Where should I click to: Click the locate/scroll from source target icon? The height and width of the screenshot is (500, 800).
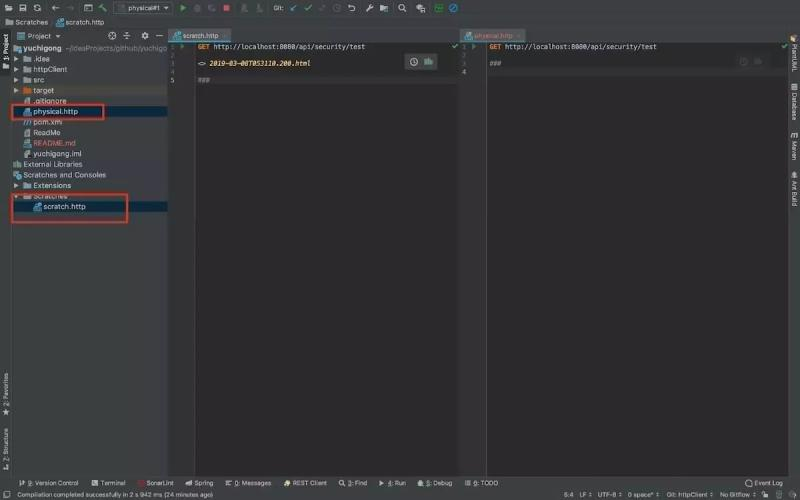112,36
